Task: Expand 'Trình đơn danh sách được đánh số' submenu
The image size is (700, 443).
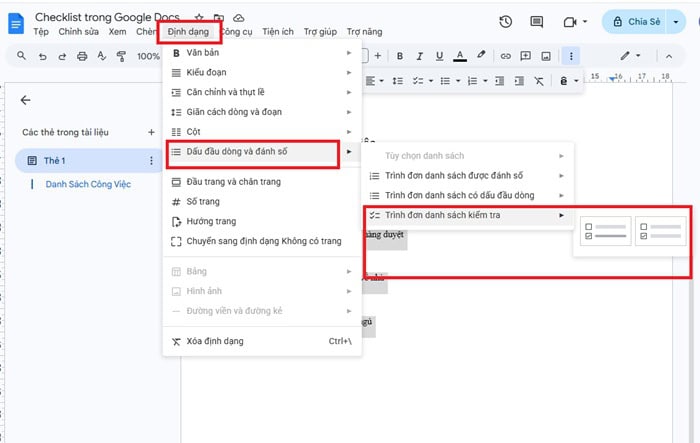Action: click(x=467, y=175)
